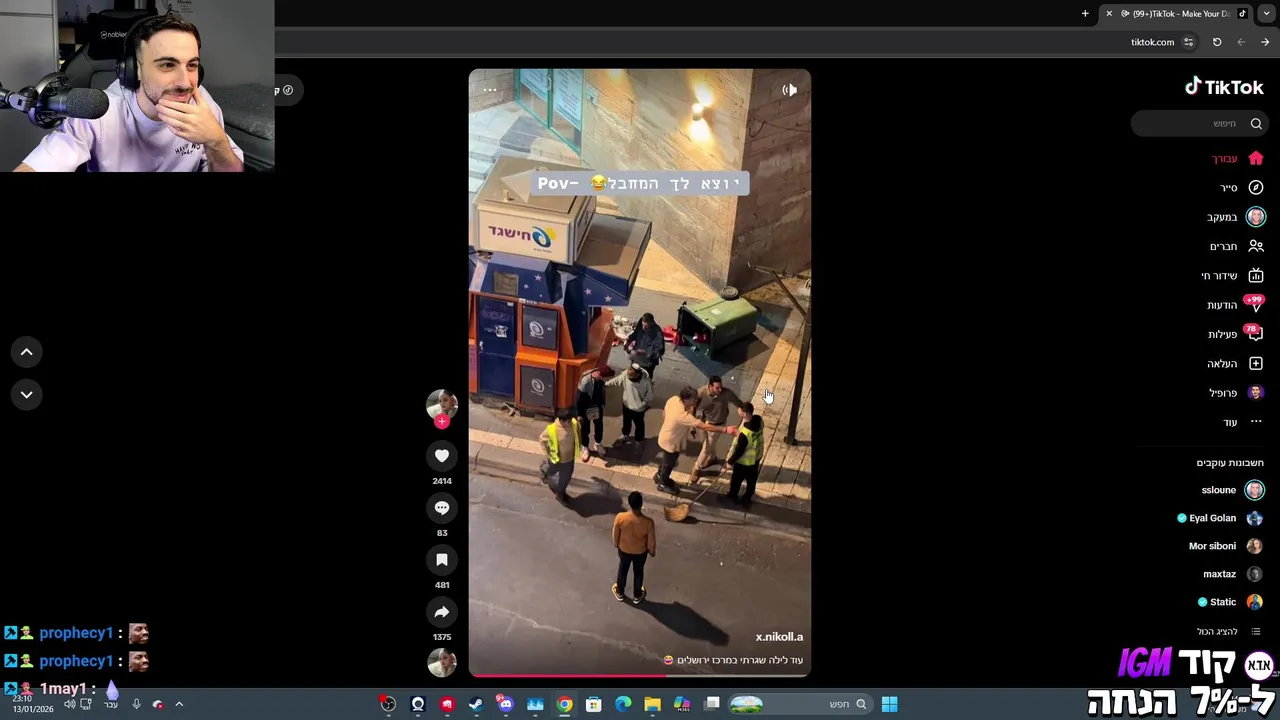Screen dimensions: 1280x720
Task: Go to the Following (במעקב) feed
Action: 1236,217
